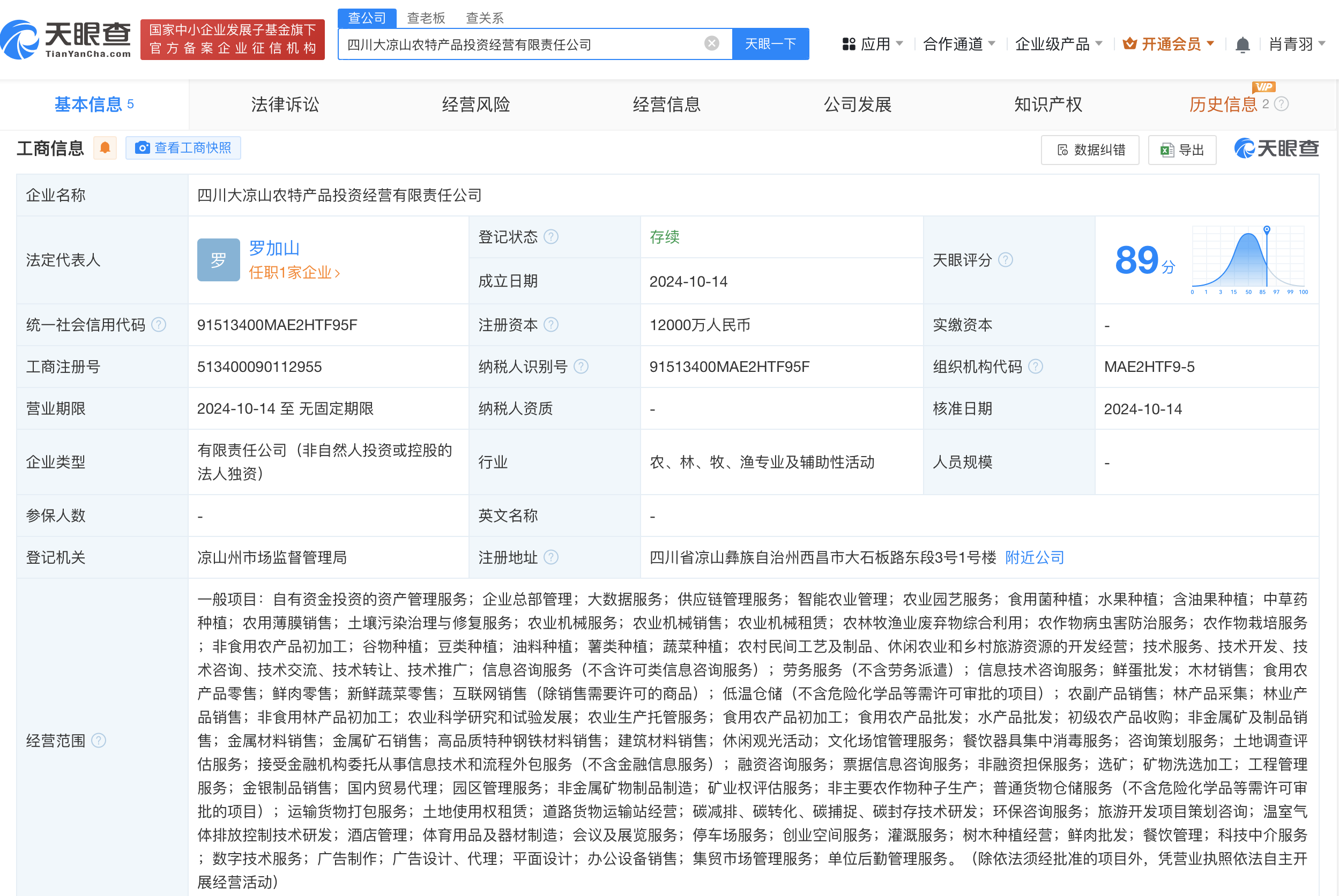Open the 合作通道 dropdown

click(958, 43)
